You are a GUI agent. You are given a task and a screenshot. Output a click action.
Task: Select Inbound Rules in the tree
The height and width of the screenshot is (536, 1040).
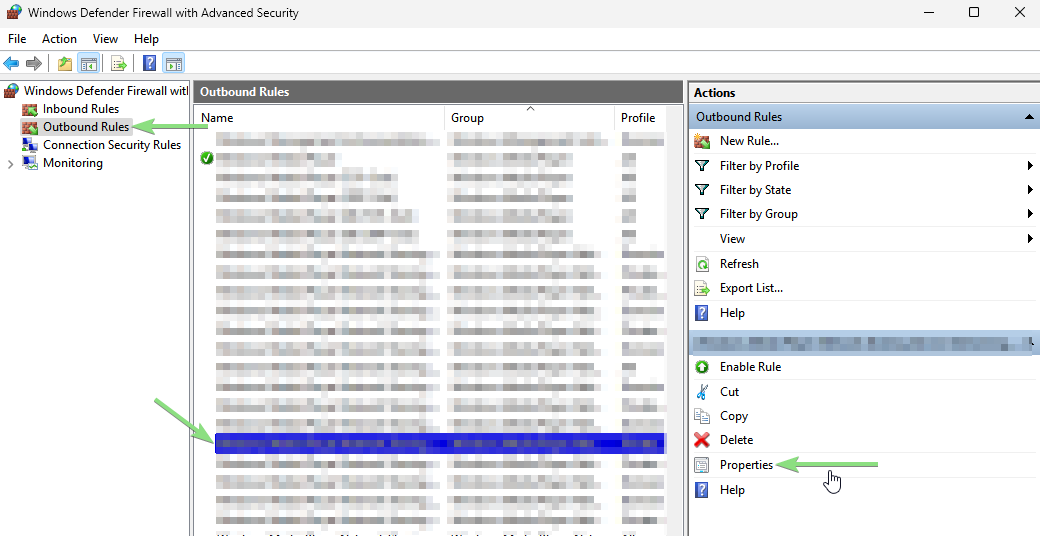pos(81,109)
